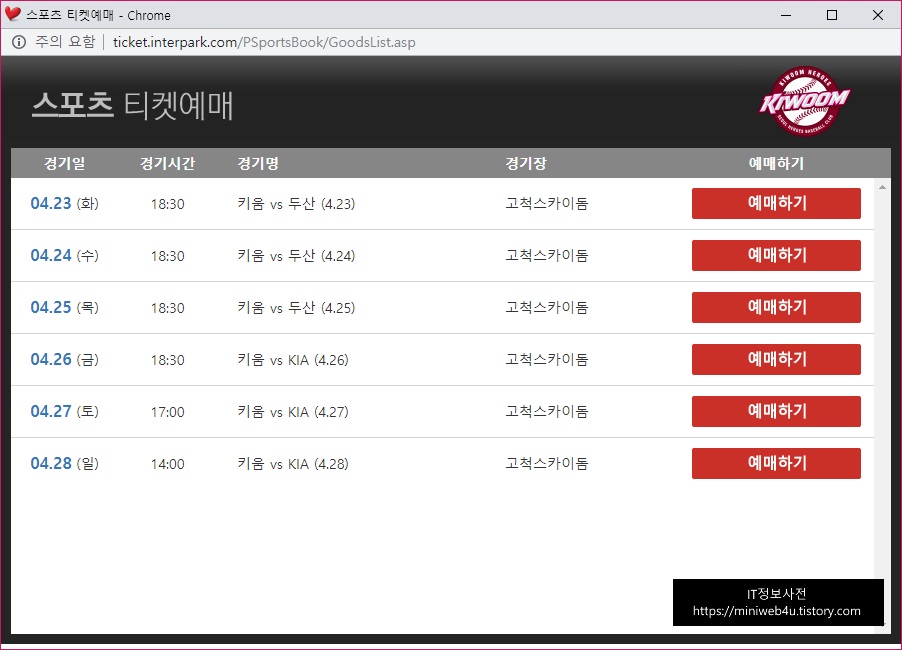Click game name 키움 vs KIA (4.26)

[293, 360]
